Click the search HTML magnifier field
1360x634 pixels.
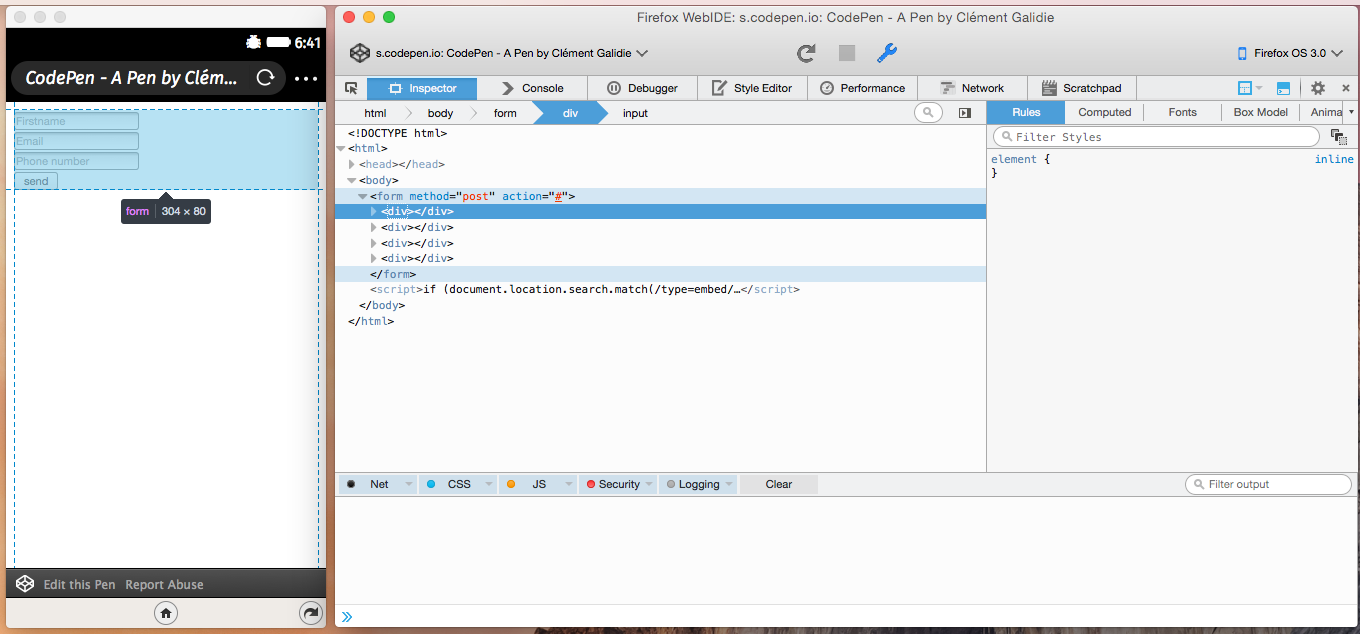coord(928,113)
